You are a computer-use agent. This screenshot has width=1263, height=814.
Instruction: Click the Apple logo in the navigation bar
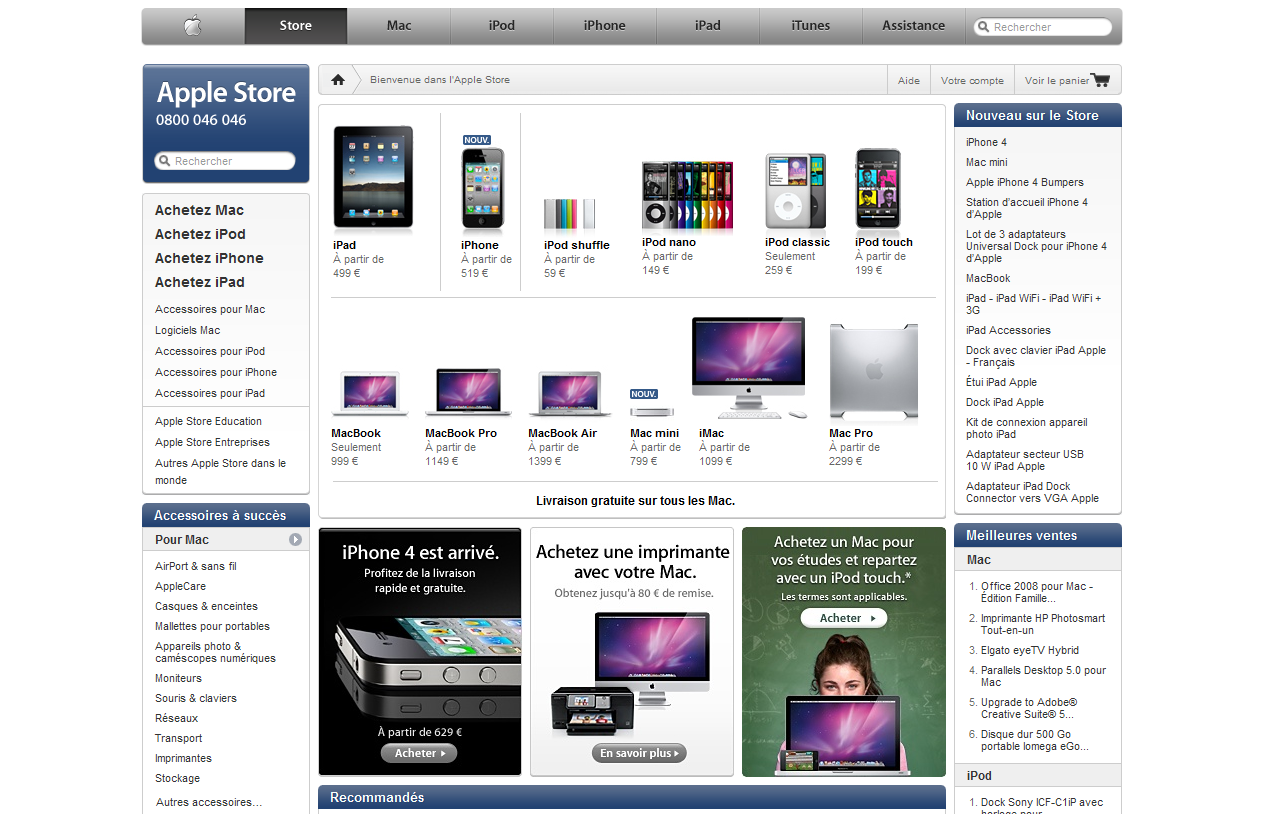coord(193,26)
